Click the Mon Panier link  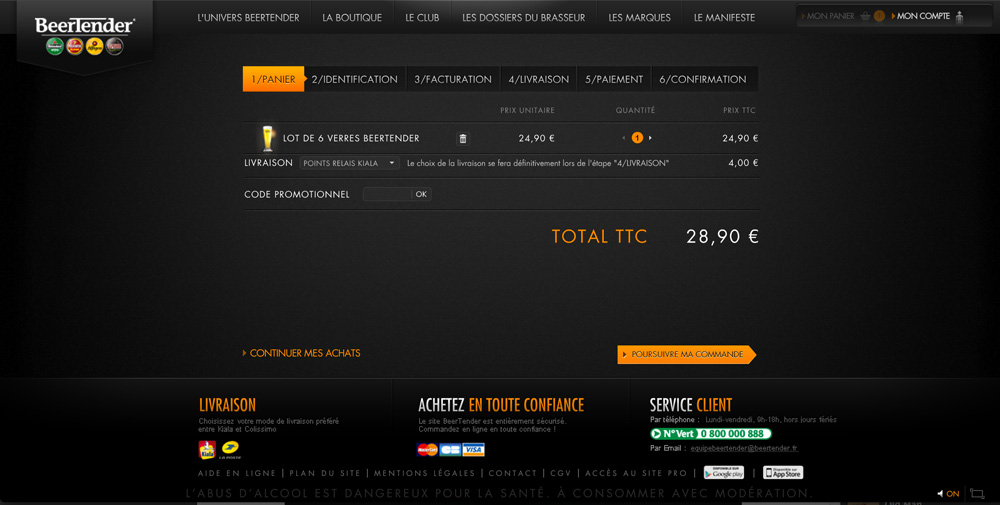[830, 16]
